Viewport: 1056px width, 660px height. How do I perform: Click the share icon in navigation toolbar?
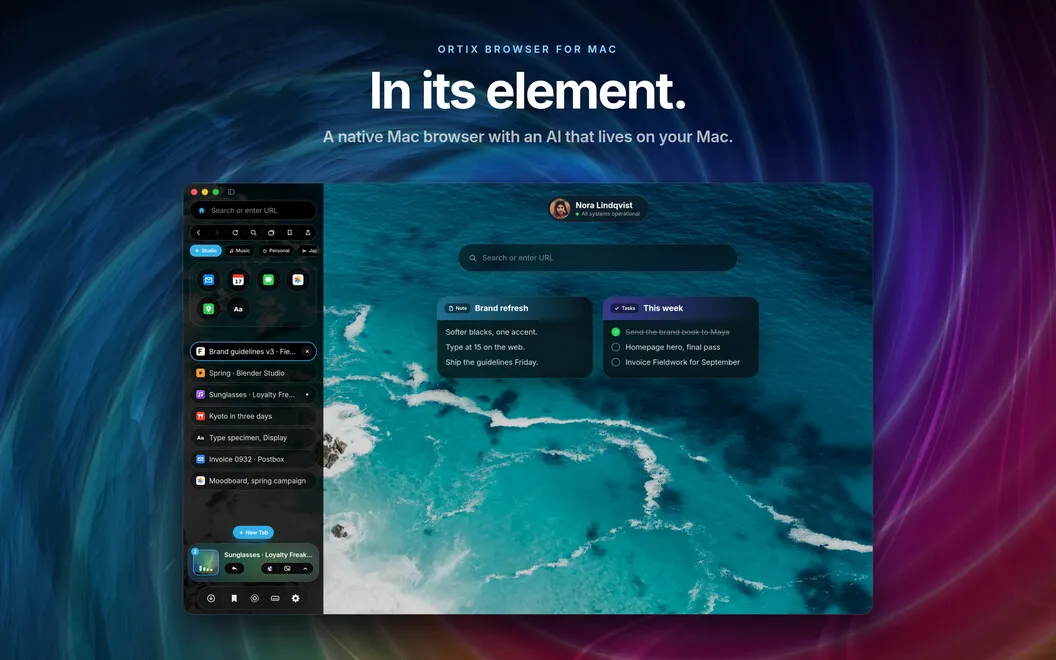pyautogui.click(x=308, y=232)
